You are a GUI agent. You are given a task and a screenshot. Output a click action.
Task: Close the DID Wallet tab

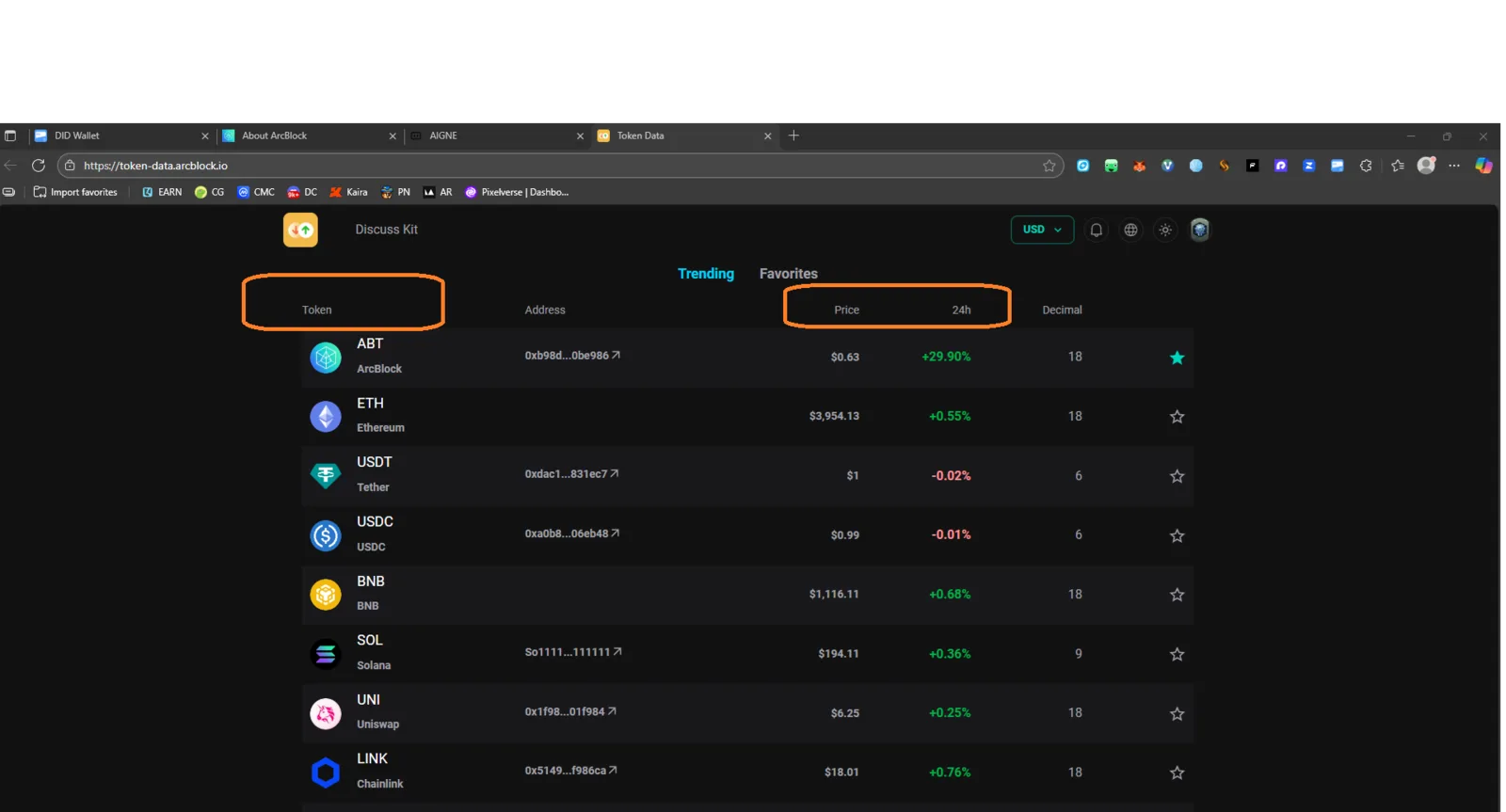pyautogui.click(x=205, y=135)
